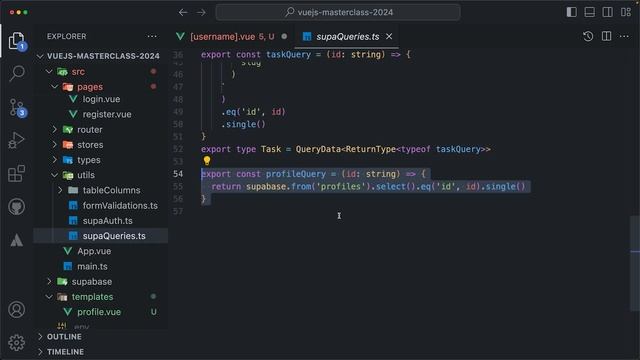The image size is (640, 360).
Task: Open the Manage gear icon
Action: click(16, 342)
